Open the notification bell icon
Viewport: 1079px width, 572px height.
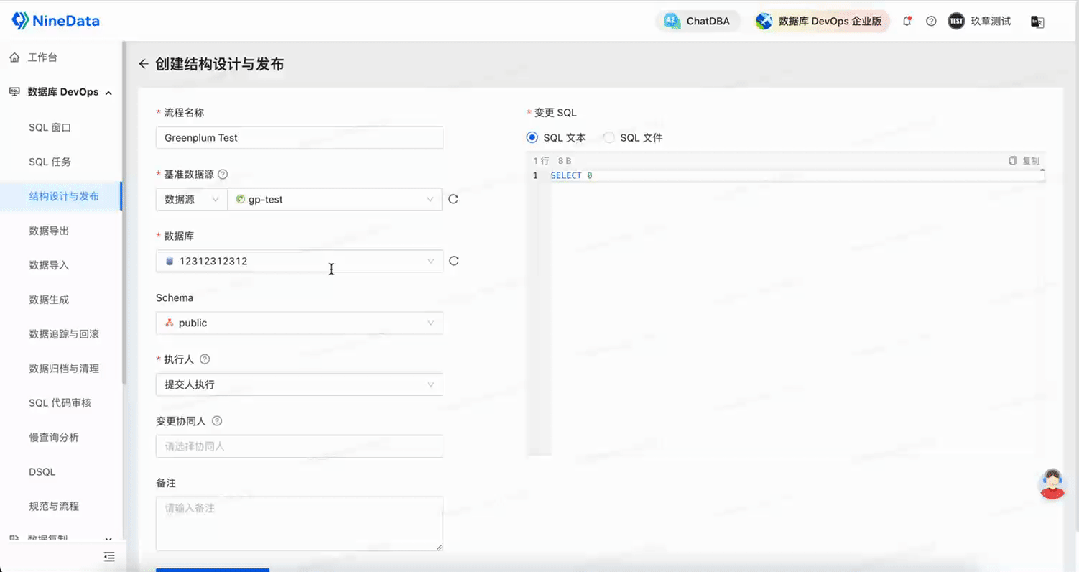[907, 21]
